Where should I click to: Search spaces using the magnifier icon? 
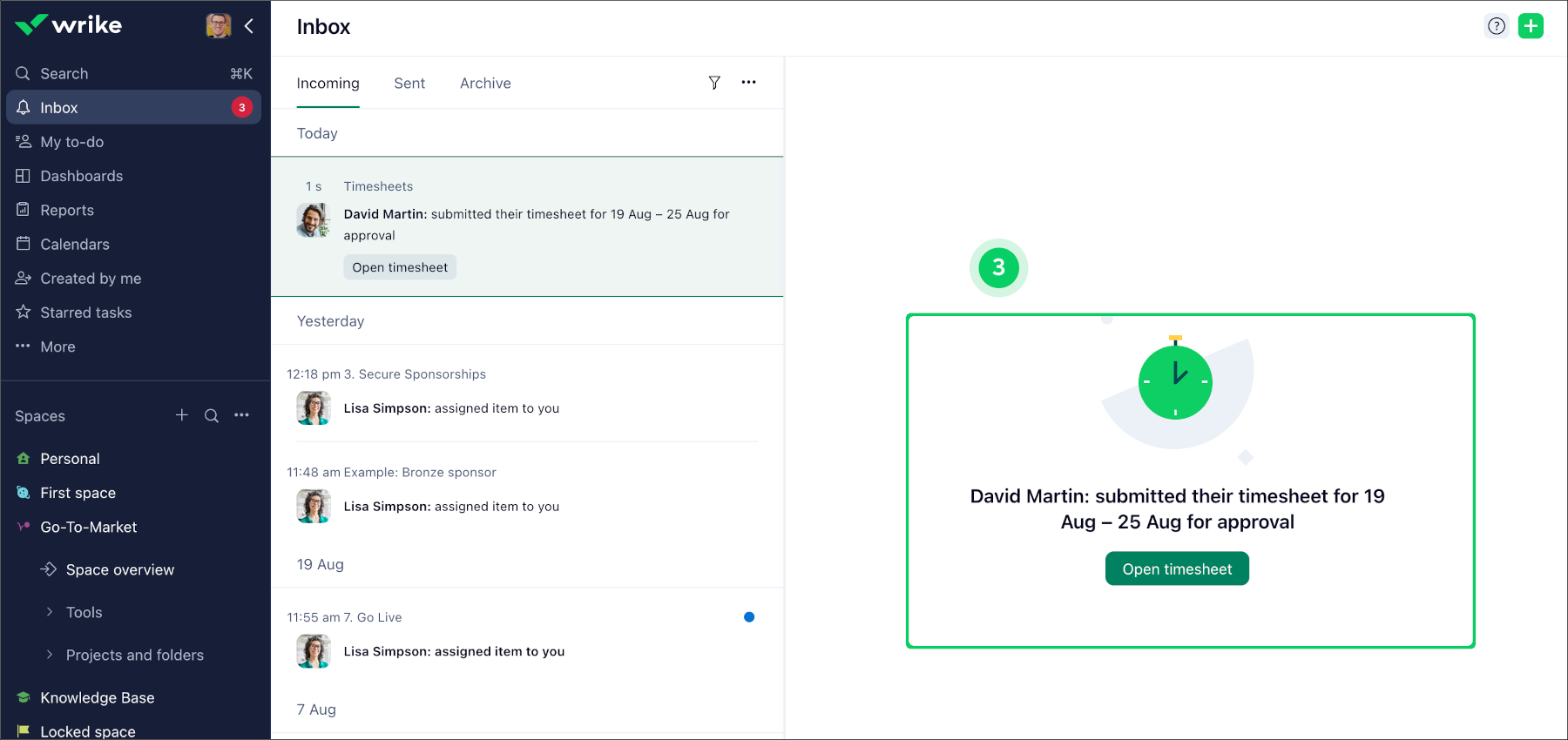212,416
